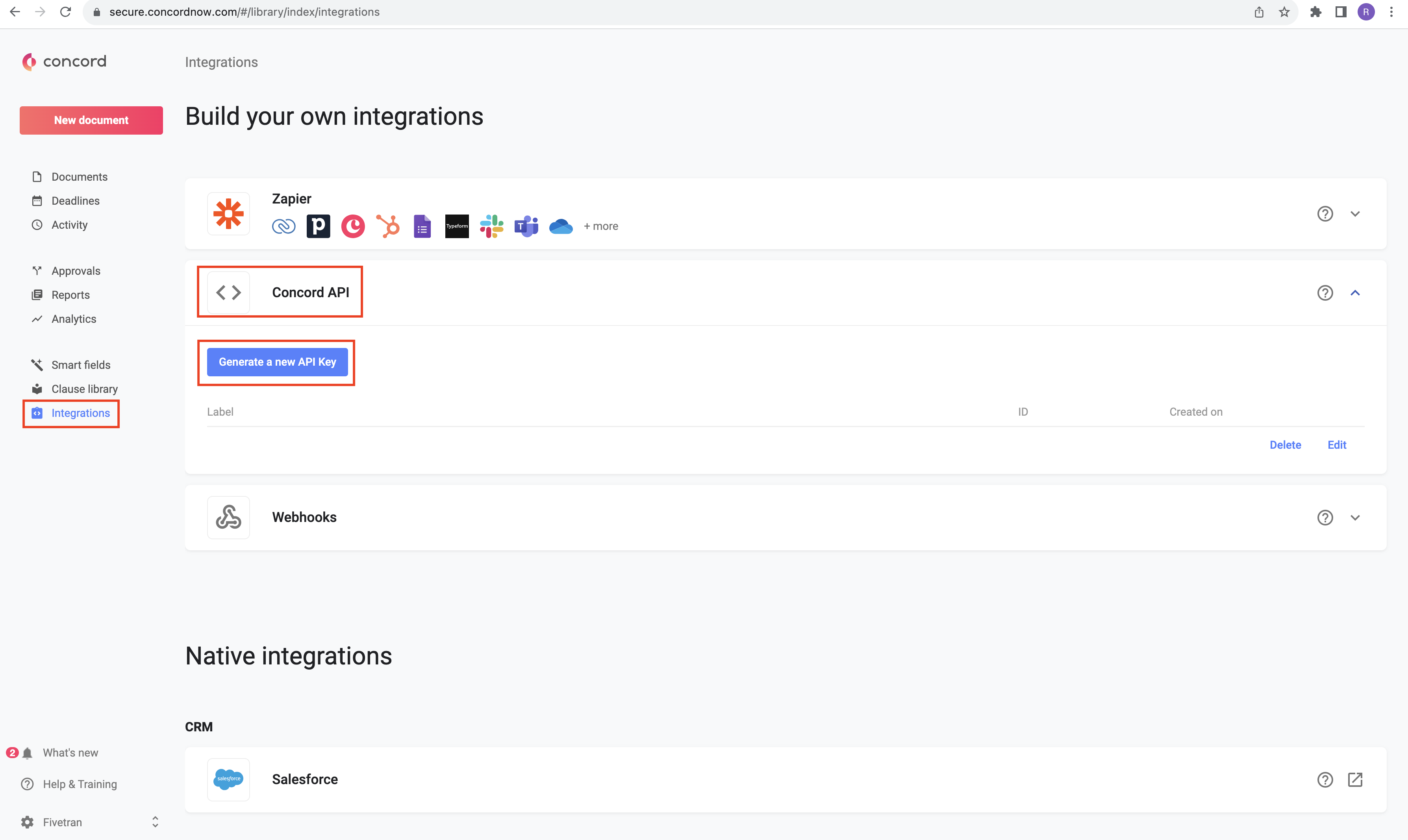Click Edit for existing API key
The width and height of the screenshot is (1408, 840).
coord(1337,444)
